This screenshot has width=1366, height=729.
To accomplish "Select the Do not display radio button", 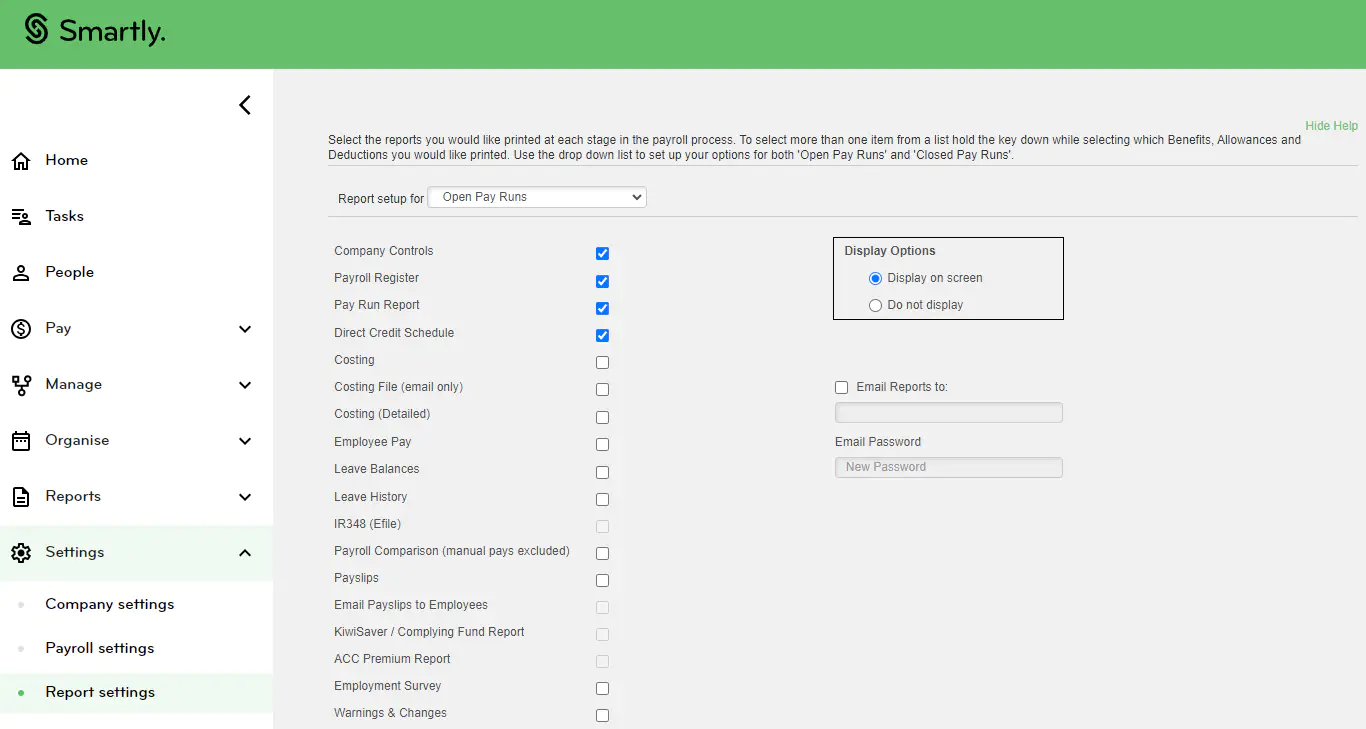I will (x=875, y=304).
